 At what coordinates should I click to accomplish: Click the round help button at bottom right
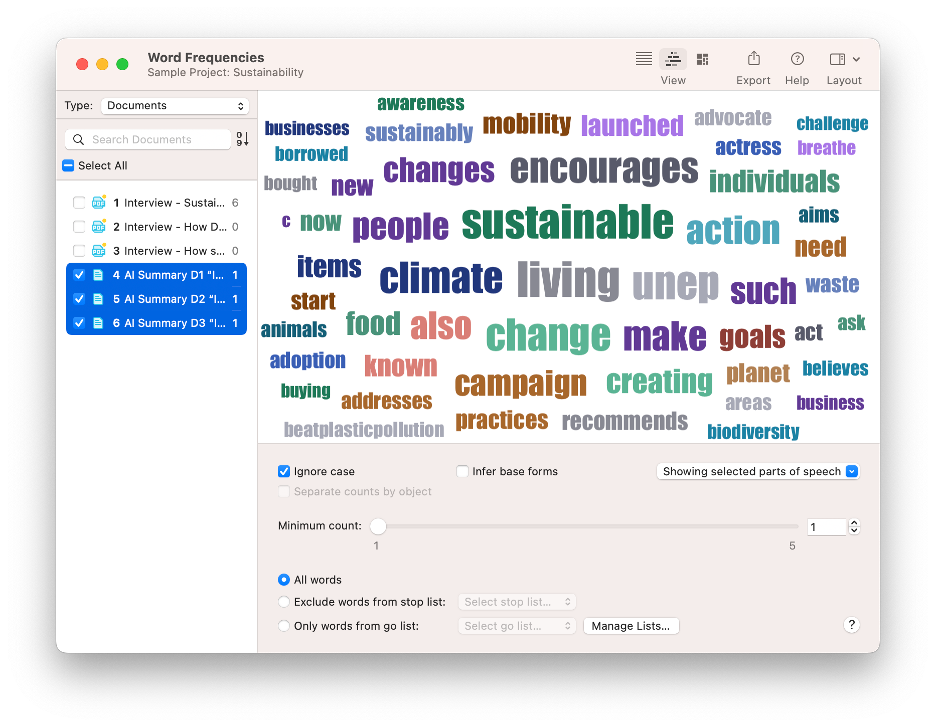[x=851, y=625]
